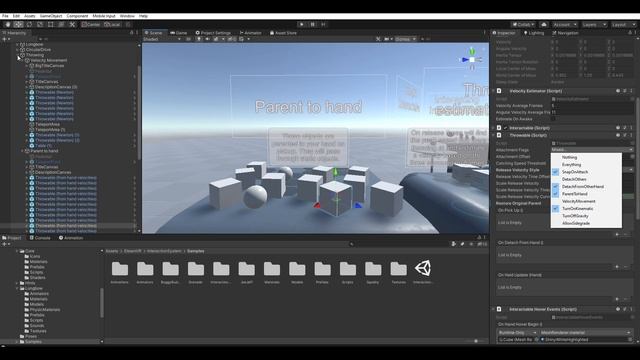Switch to the Asset Store tab

pos(283,33)
